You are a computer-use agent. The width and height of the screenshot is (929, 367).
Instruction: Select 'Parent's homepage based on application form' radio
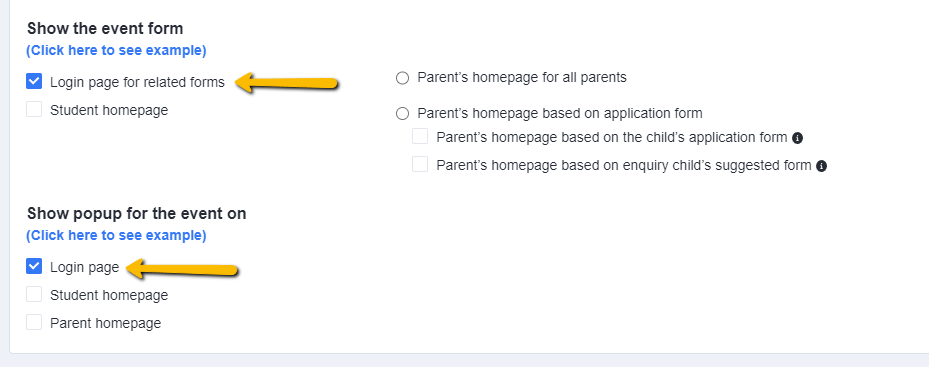pos(402,114)
